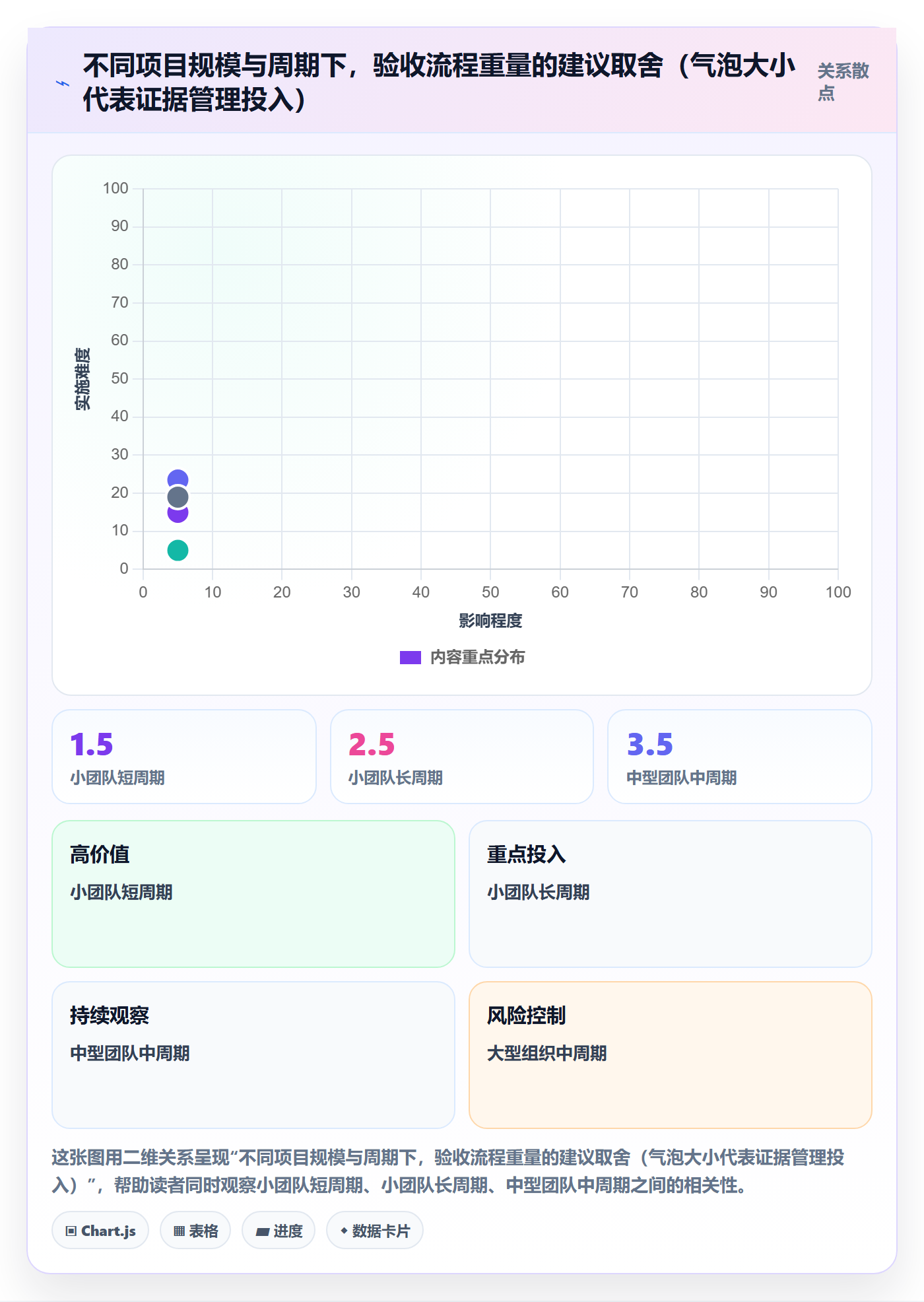Screen dimensions: 924x1302
Task: Click the 表格 tag chip
Action: click(x=195, y=1231)
